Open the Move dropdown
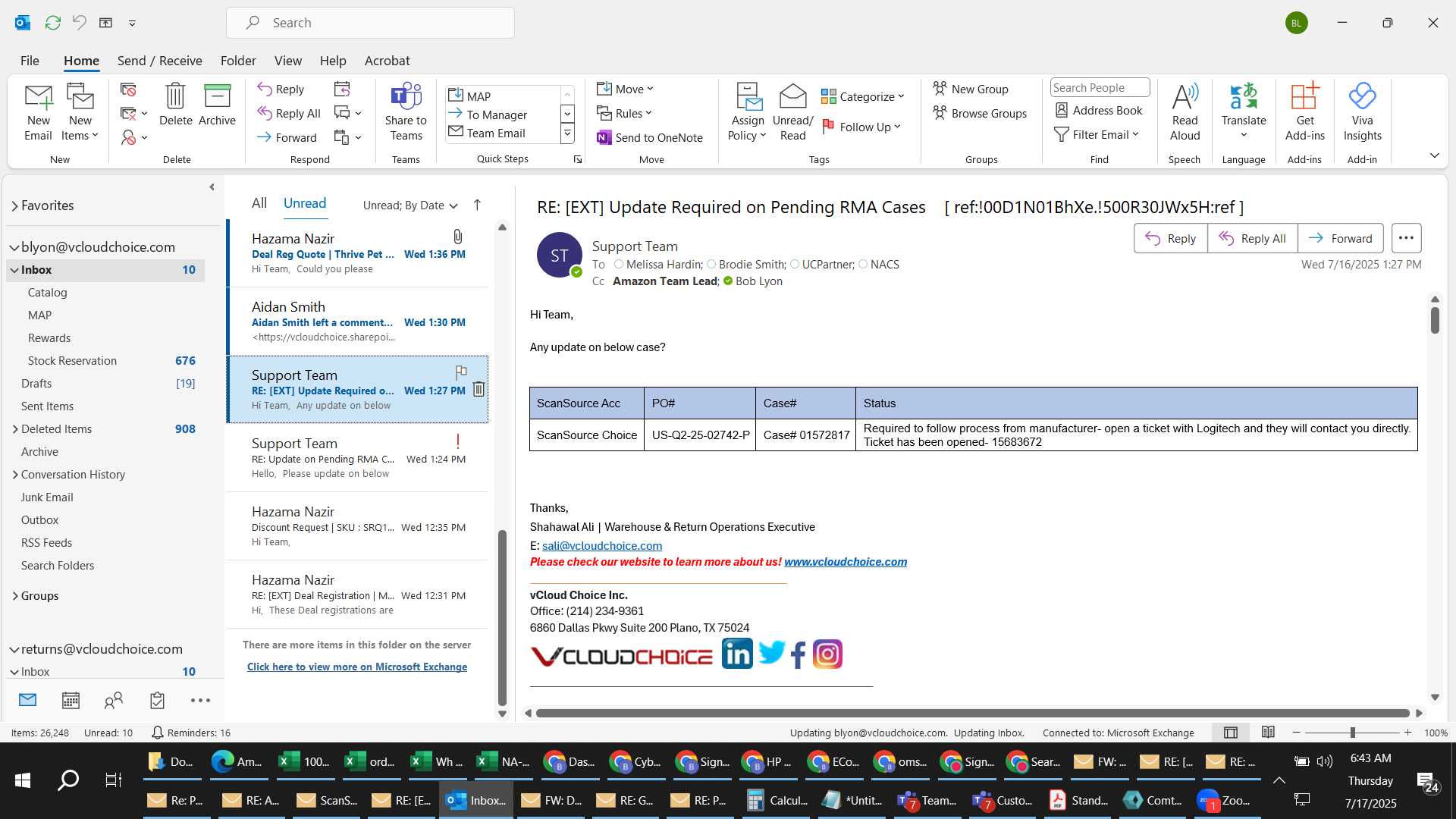Image resolution: width=1456 pixels, height=819 pixels. click(x=625, y=89)
